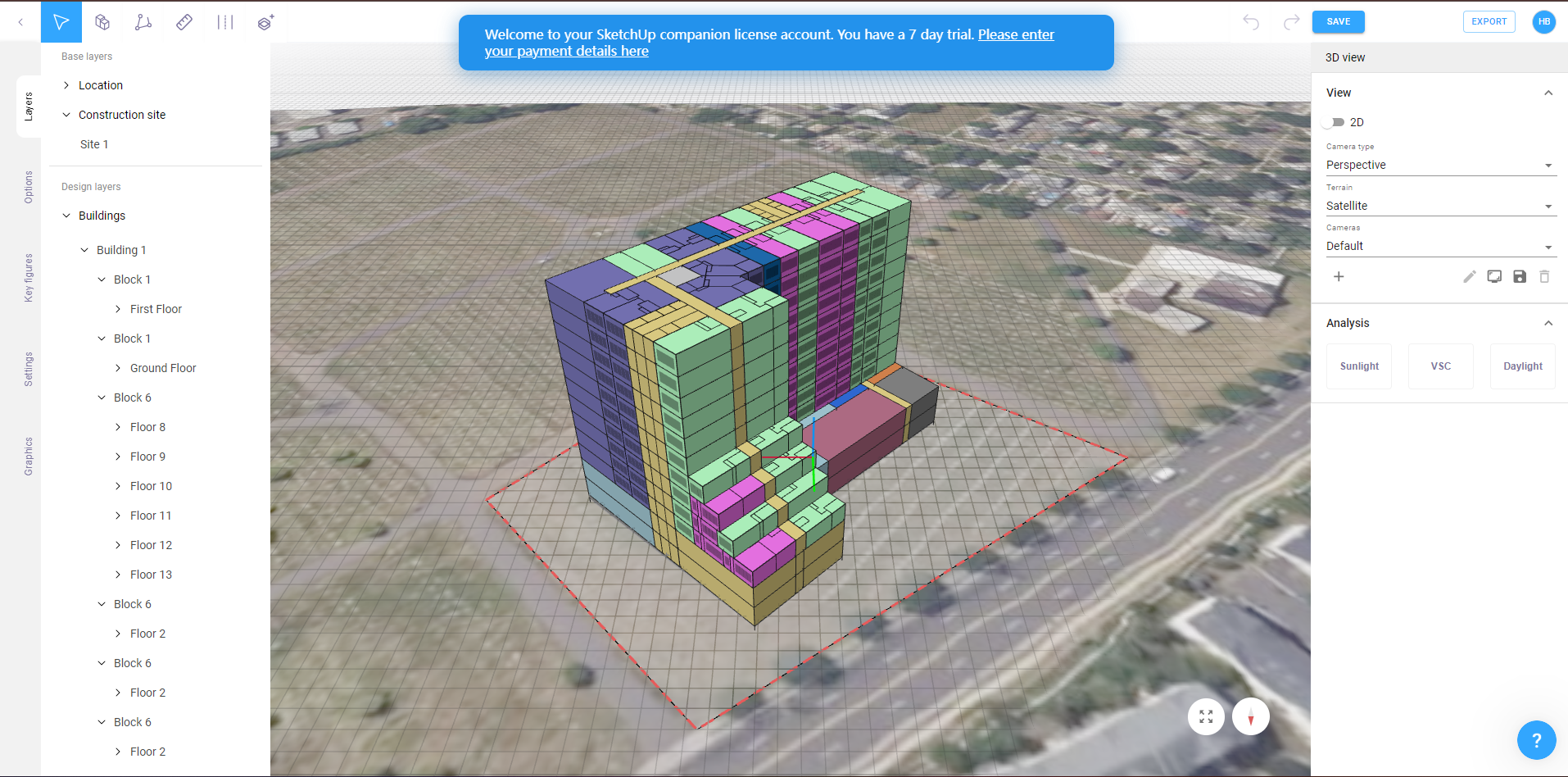The width and height of the screenshot is (1568, 777).
Task: Toggle the 2D view switch
Action: click(x=1334, y=122)
